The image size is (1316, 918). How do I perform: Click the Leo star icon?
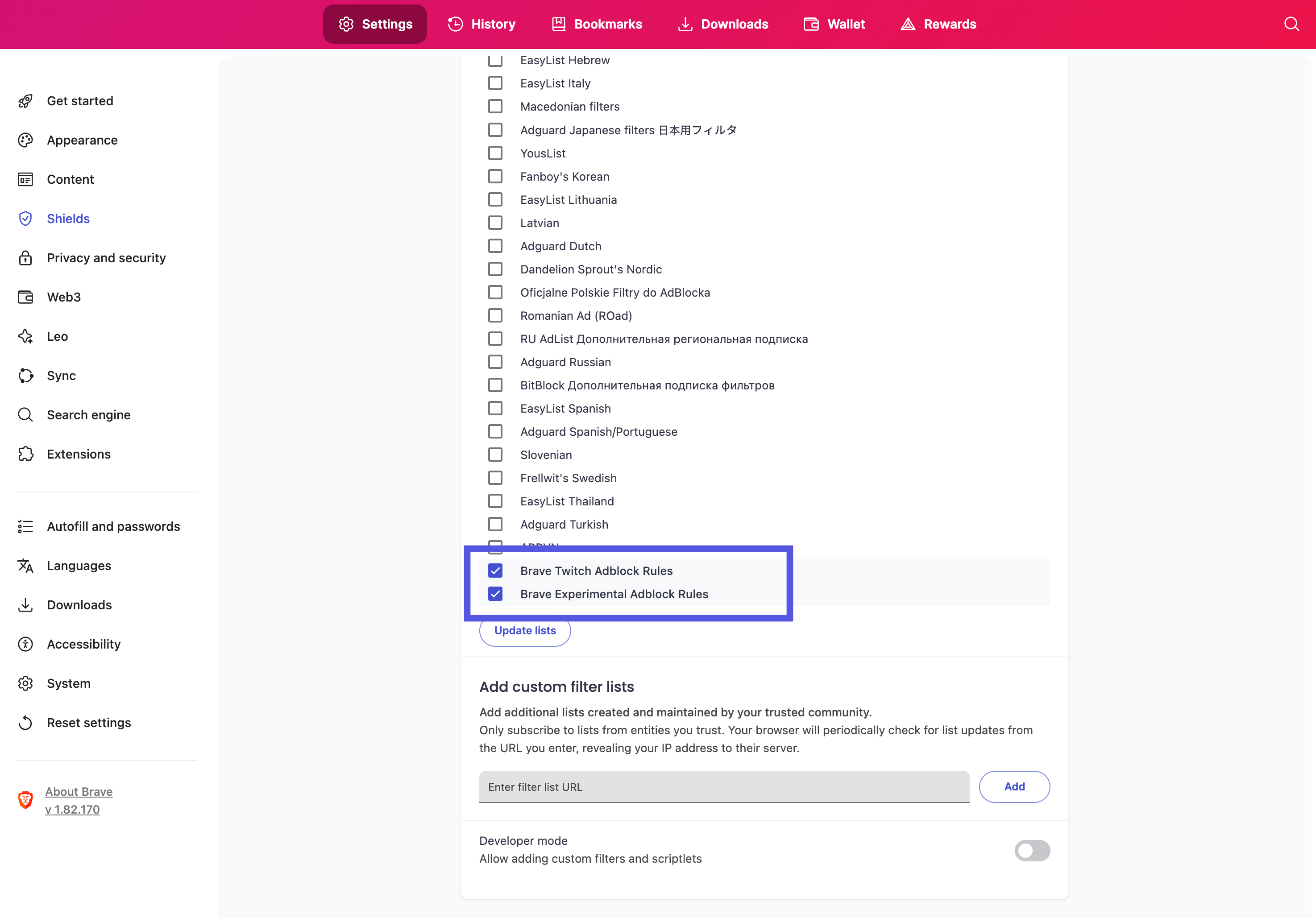click(25, 336)
